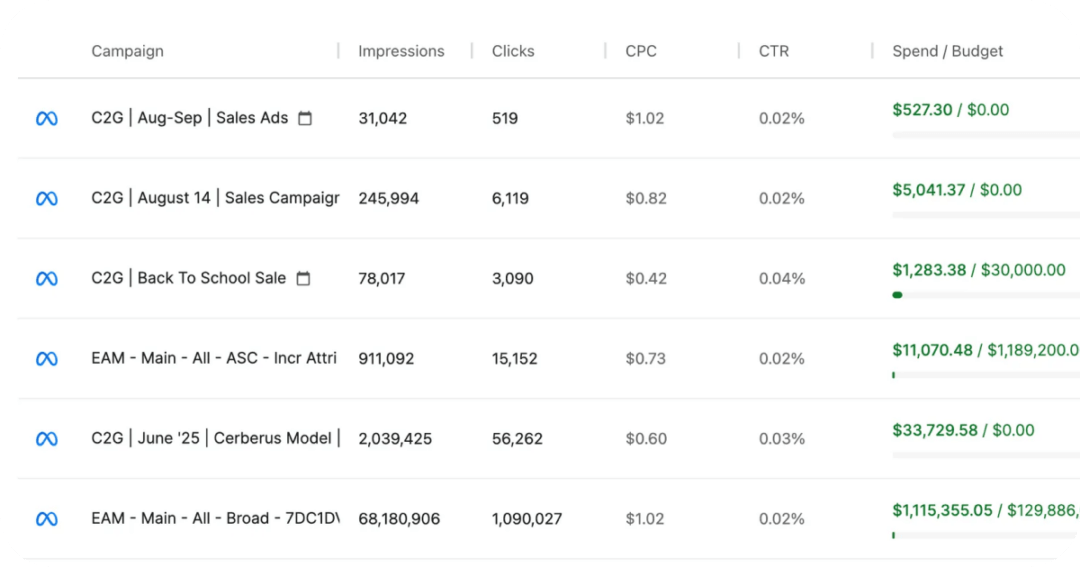Sort by the Campaign column header

(x=127, y=51)
